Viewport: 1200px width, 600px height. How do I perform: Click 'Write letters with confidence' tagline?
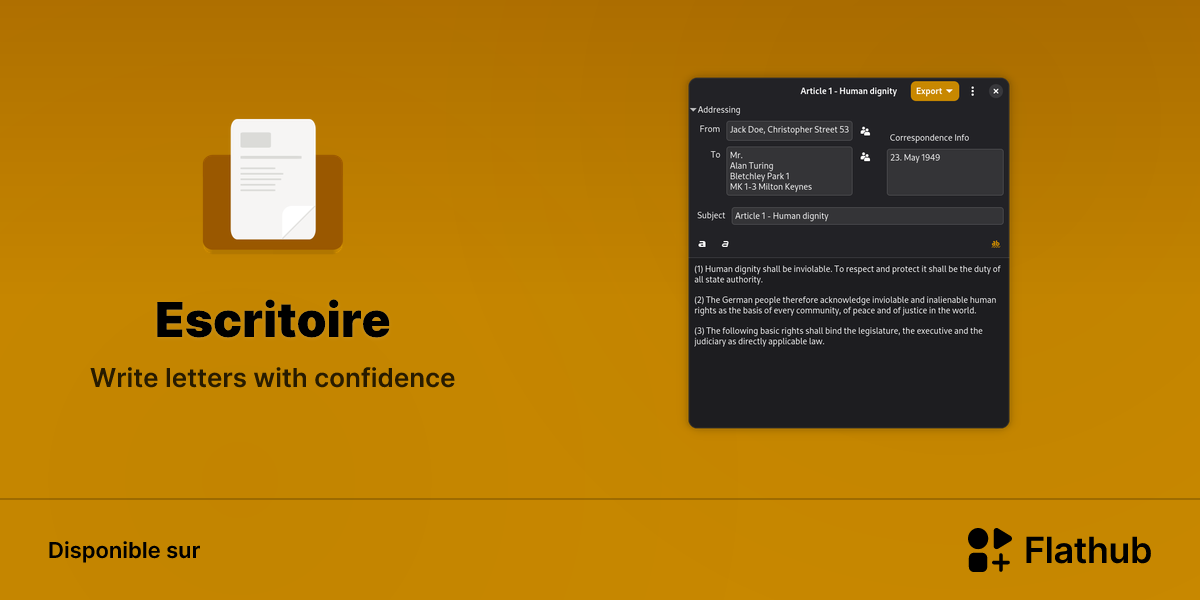[x=273, y=378]
